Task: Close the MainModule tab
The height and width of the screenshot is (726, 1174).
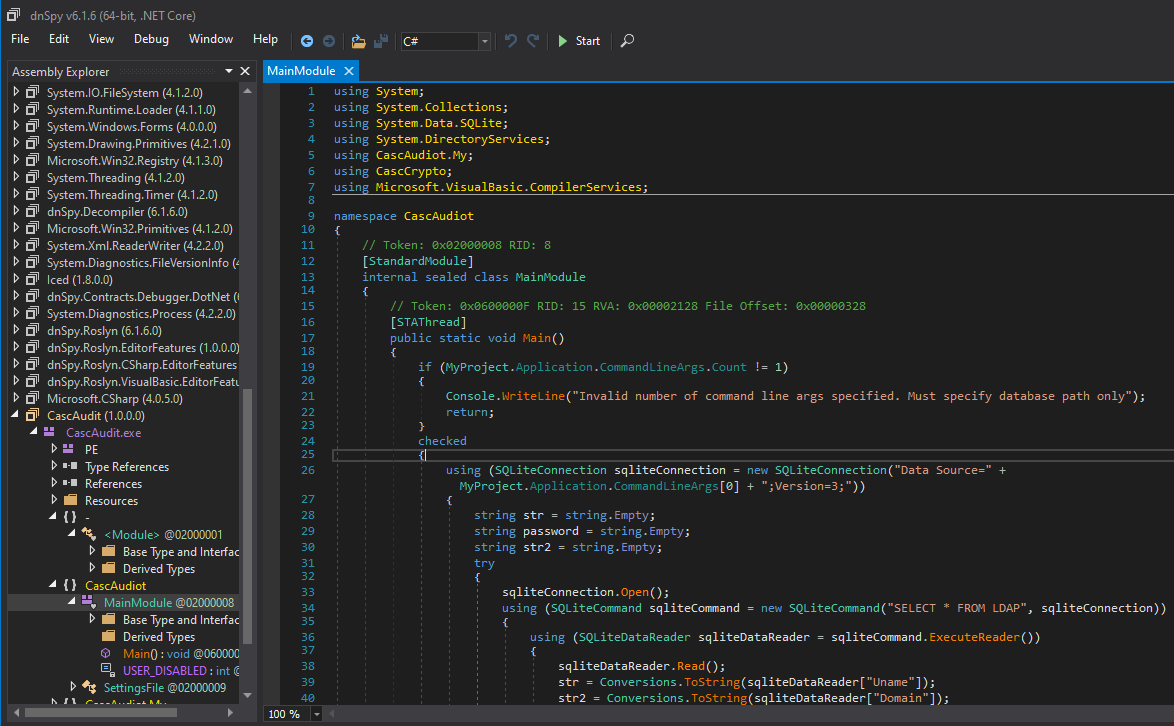Action: 349,71
